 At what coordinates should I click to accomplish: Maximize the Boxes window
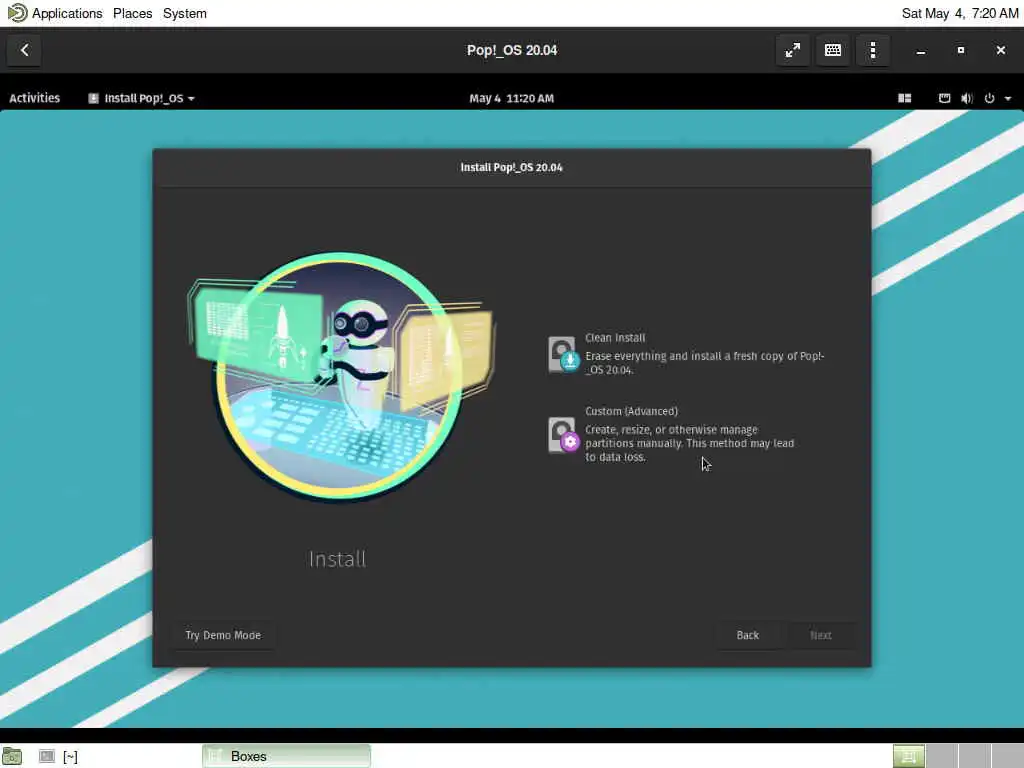961,50
